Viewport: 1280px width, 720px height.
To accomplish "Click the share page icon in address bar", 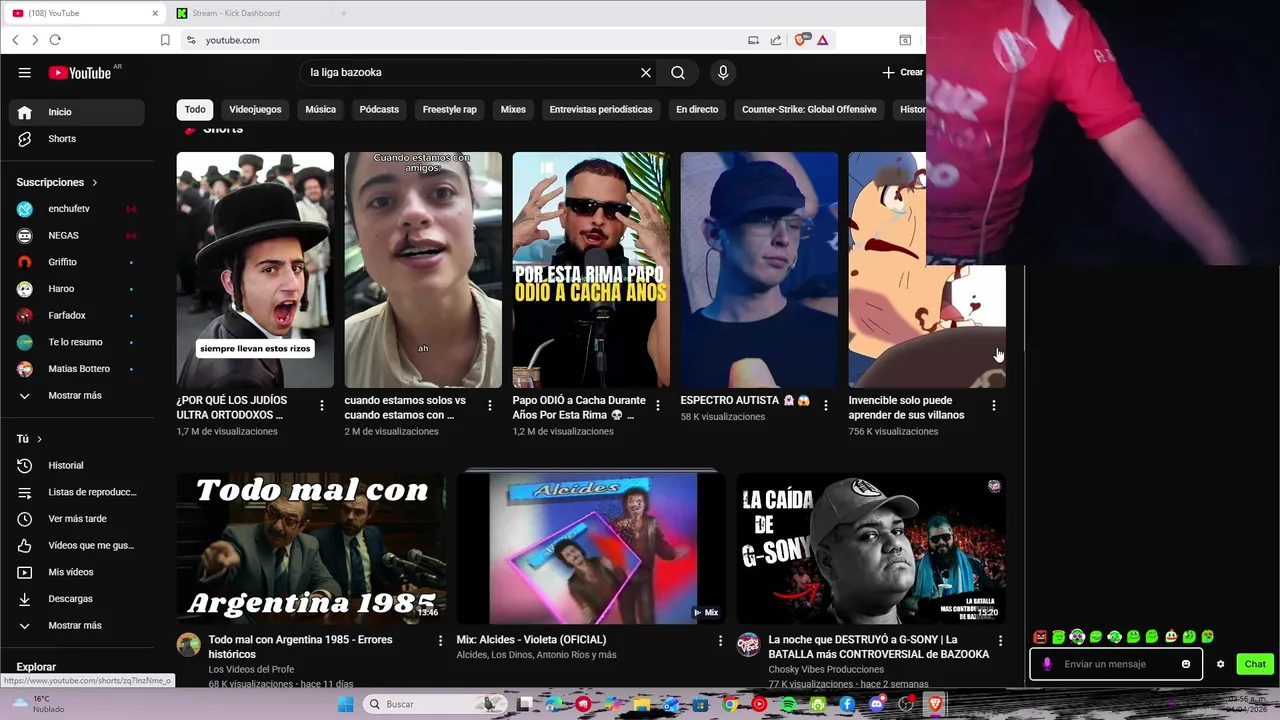I will point(776,40).
